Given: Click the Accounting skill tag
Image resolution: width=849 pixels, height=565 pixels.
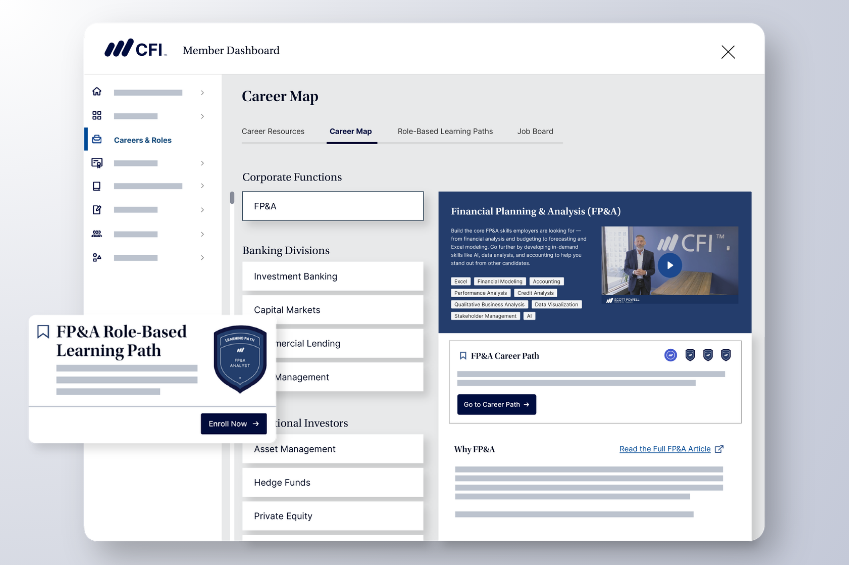Looking at the screenshot, I should 546,281.
